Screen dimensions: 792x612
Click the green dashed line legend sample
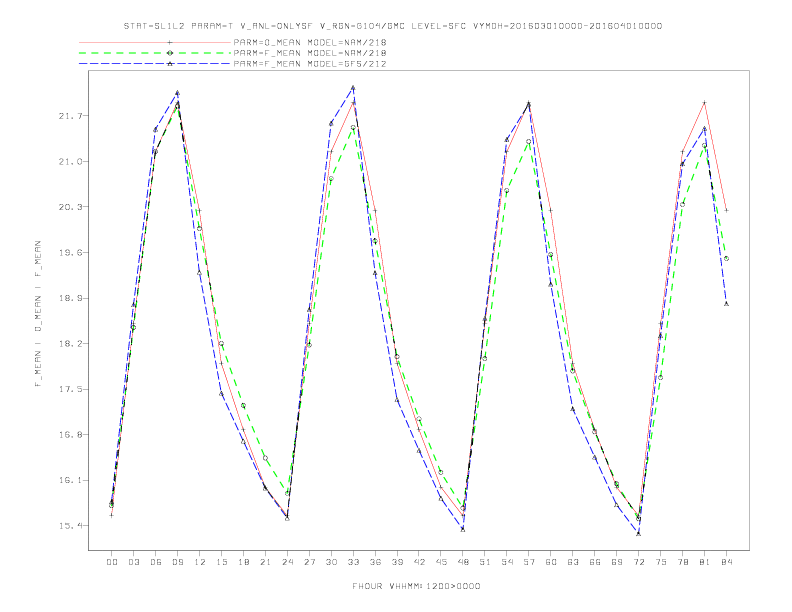[x=155, y=53]
